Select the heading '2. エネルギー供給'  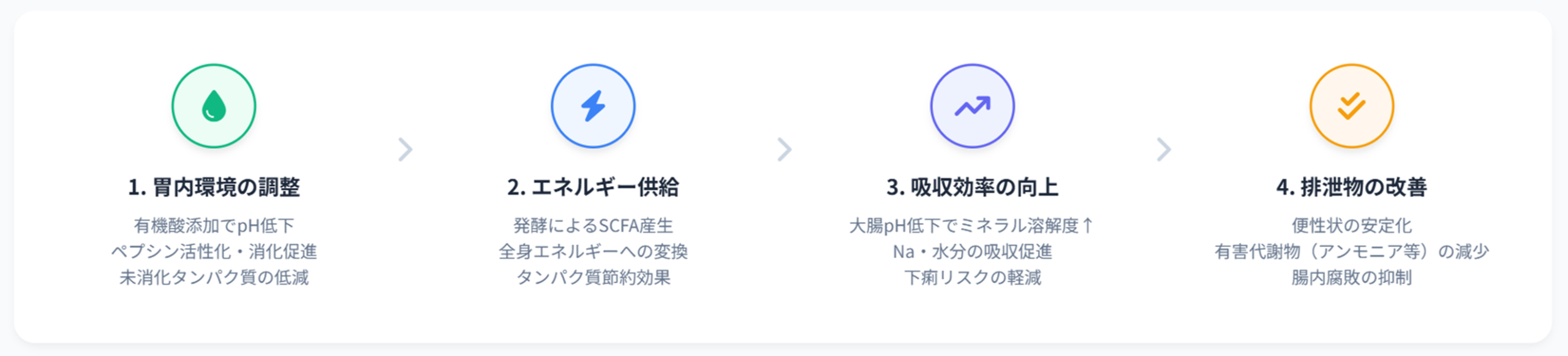[x=593, y=187]
